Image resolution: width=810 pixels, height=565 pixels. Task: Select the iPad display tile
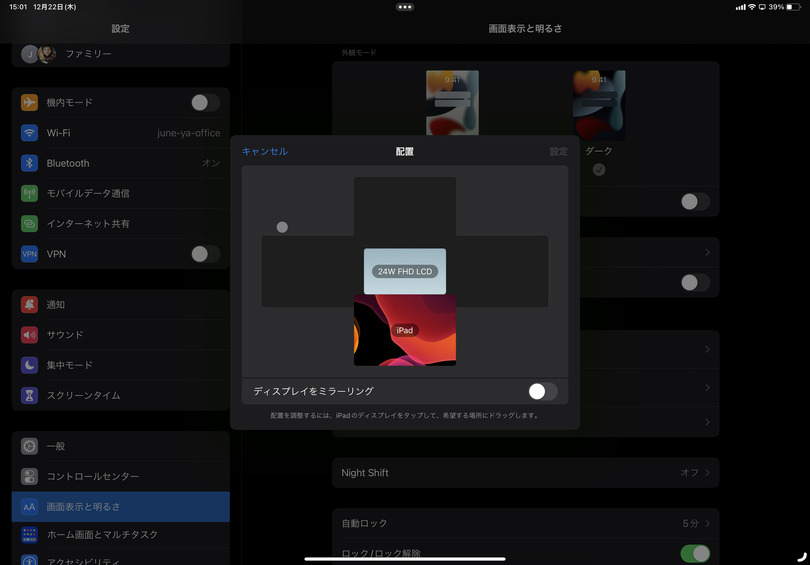tap(405, 330)
